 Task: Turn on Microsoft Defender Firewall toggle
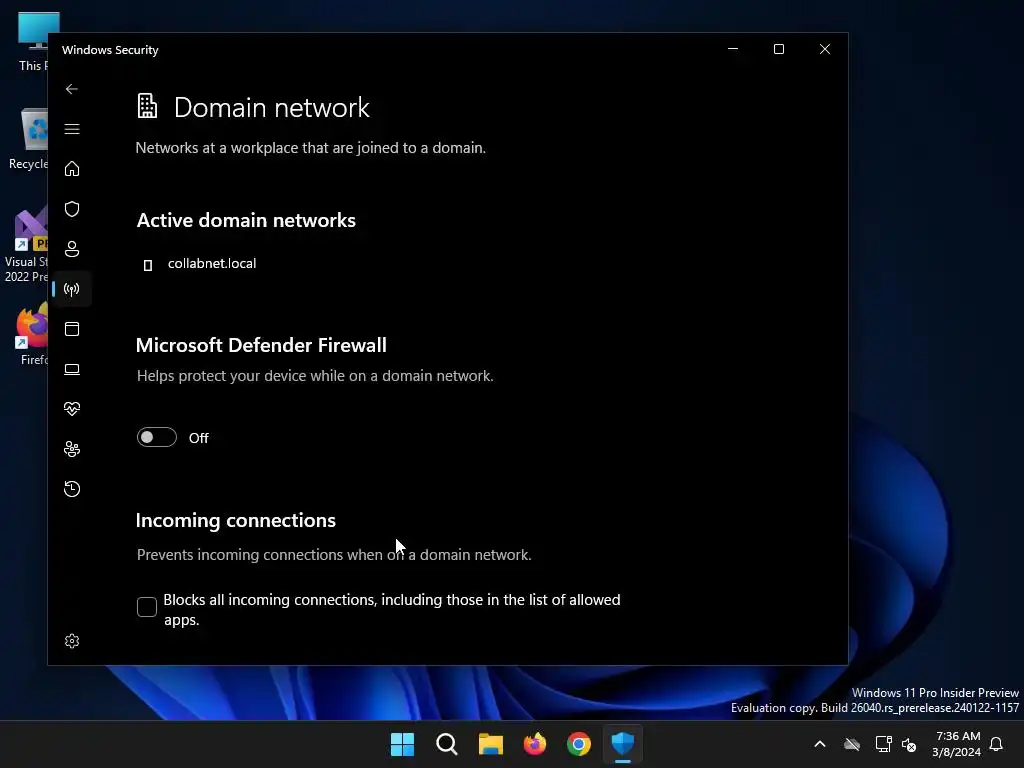[x=157, y=438]
